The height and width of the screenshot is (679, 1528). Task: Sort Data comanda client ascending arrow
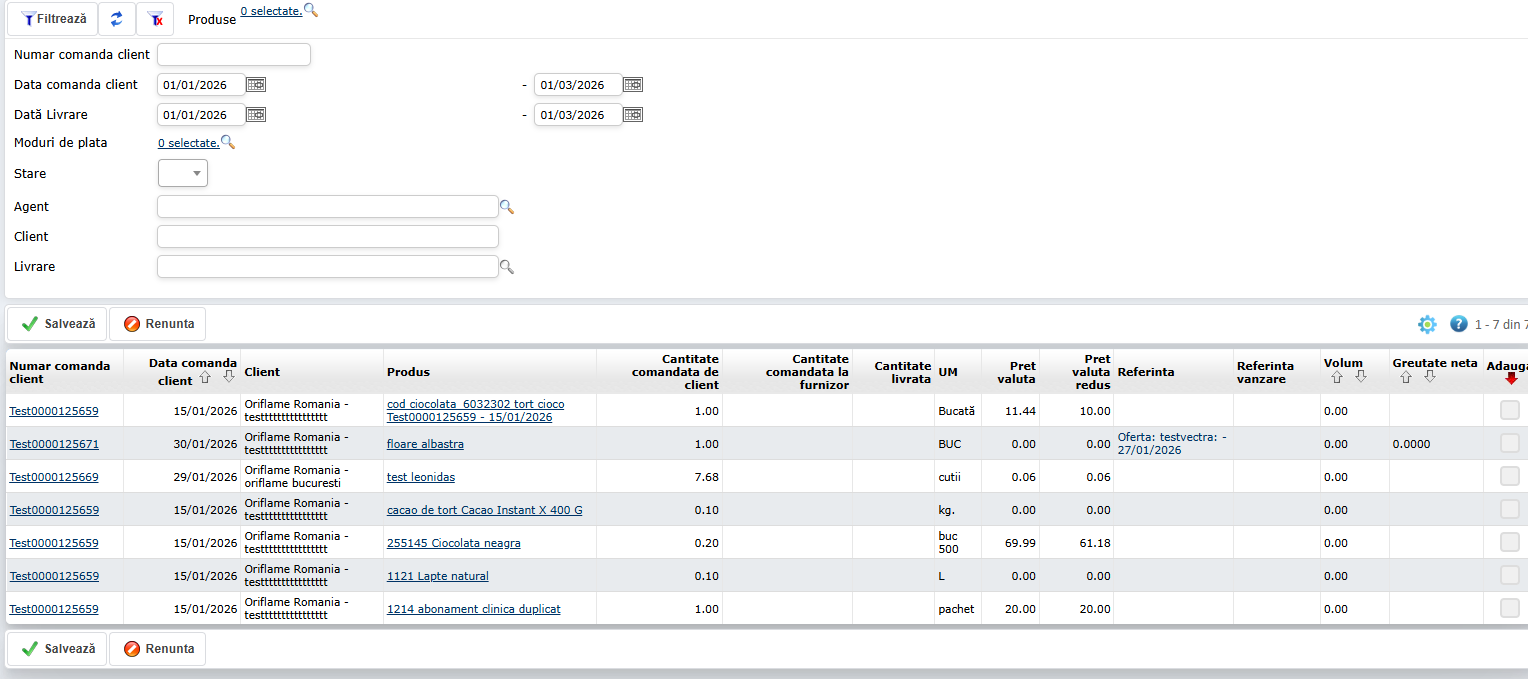pos(205,378)
